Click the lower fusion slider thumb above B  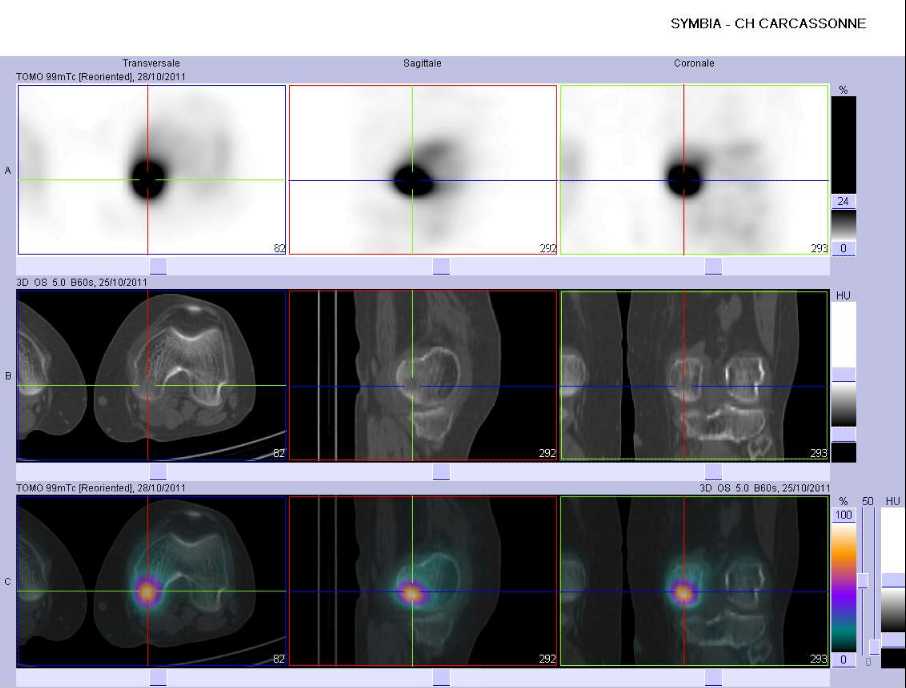(x=875, y=647)
